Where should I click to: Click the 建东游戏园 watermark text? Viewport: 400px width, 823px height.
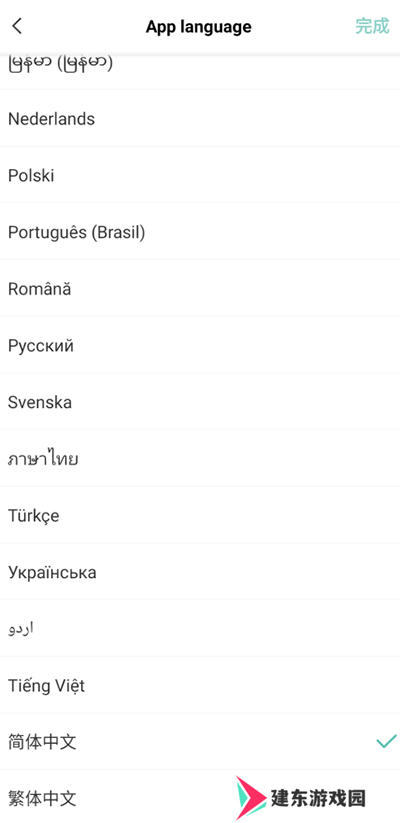318,799
